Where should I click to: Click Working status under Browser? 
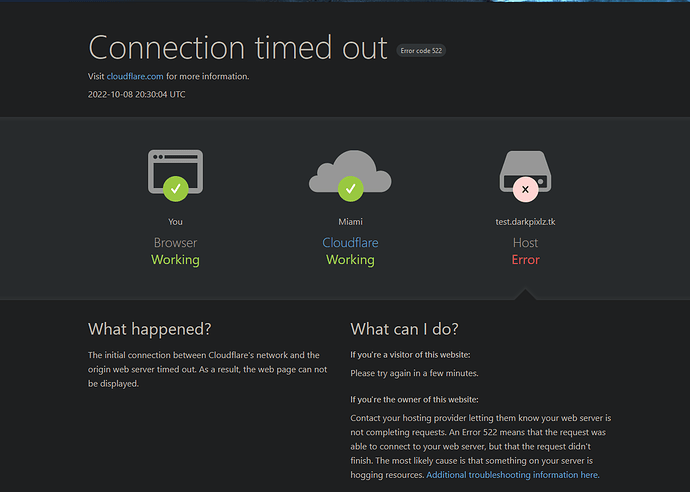tap(175, 260)
